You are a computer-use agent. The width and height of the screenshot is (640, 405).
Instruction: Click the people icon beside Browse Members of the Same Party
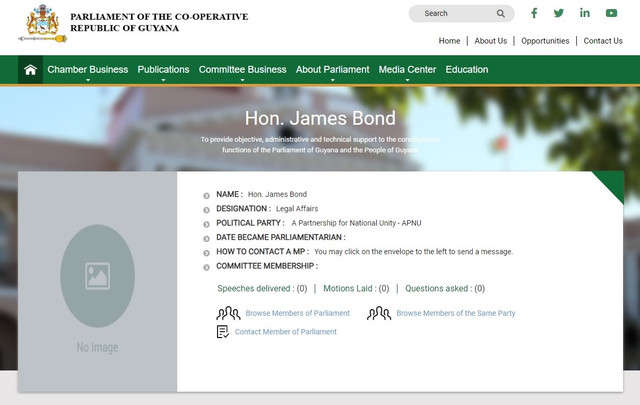pyautogui.click(x=379, y=313)
